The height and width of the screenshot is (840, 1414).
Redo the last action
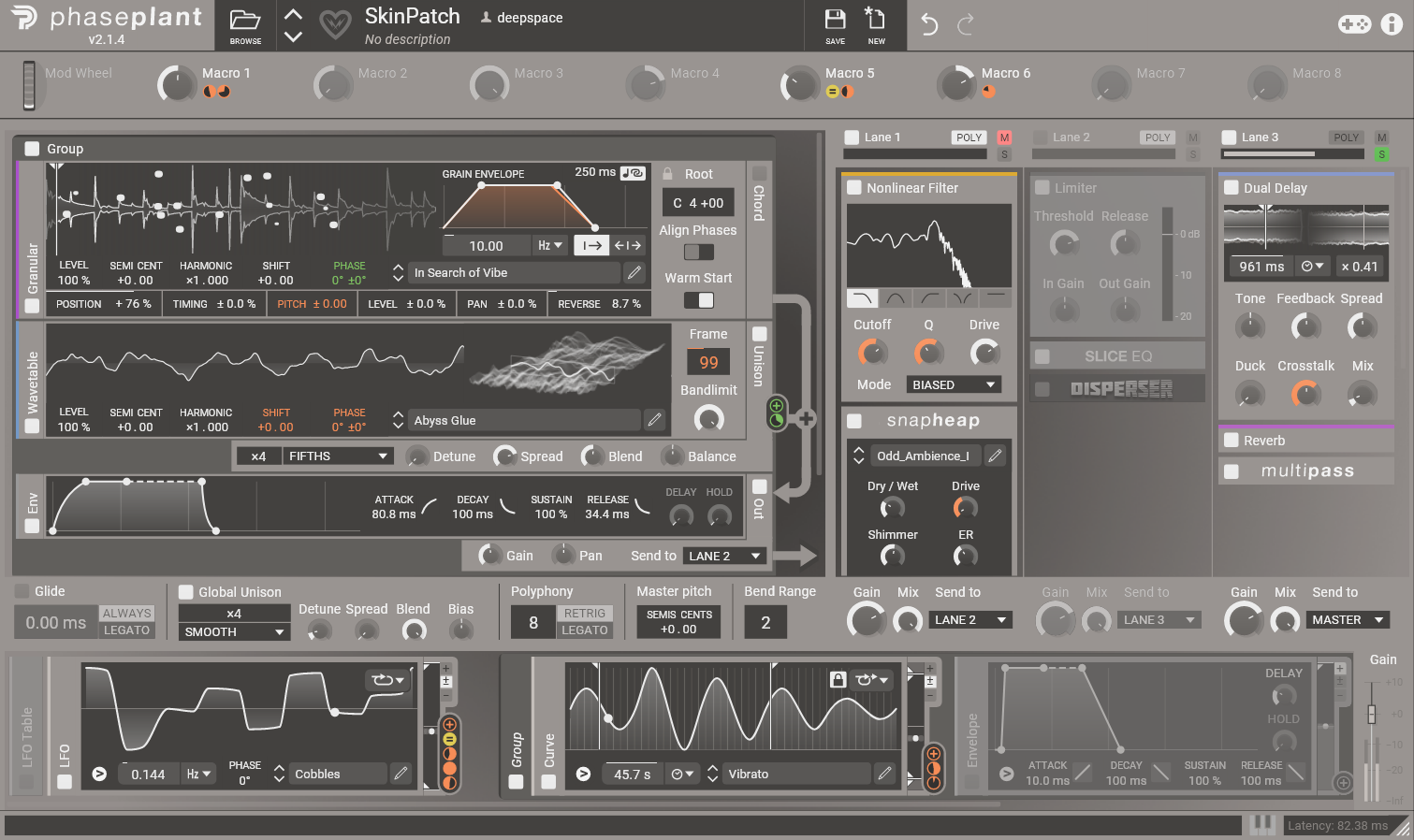(x=966, y=23)
